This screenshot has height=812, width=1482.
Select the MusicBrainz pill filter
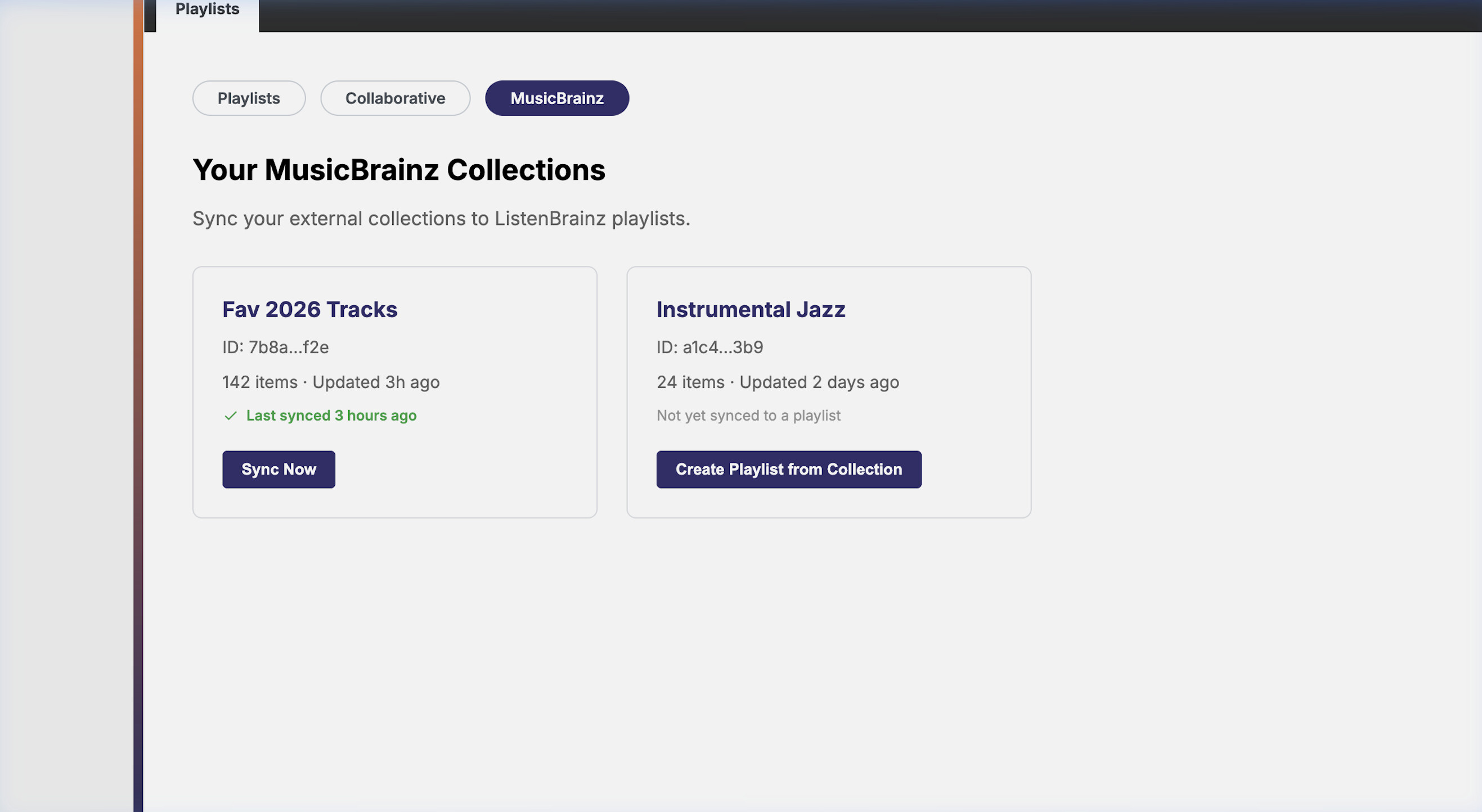[x=556, y=98]
